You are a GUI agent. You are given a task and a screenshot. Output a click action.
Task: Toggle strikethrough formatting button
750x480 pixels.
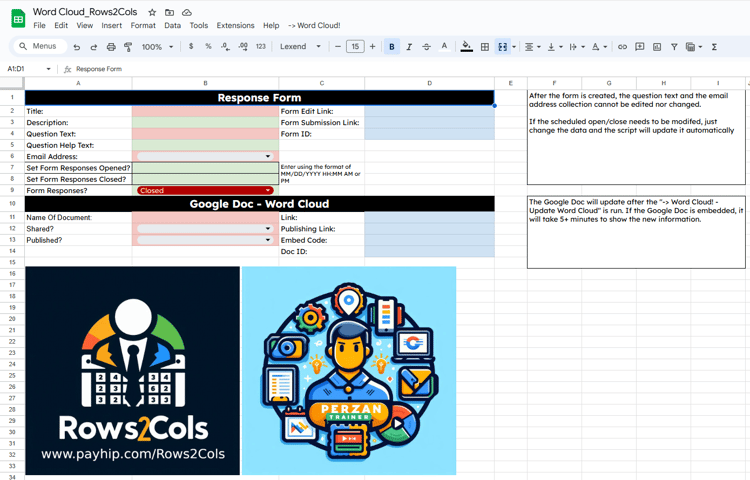tap(426, 47)
